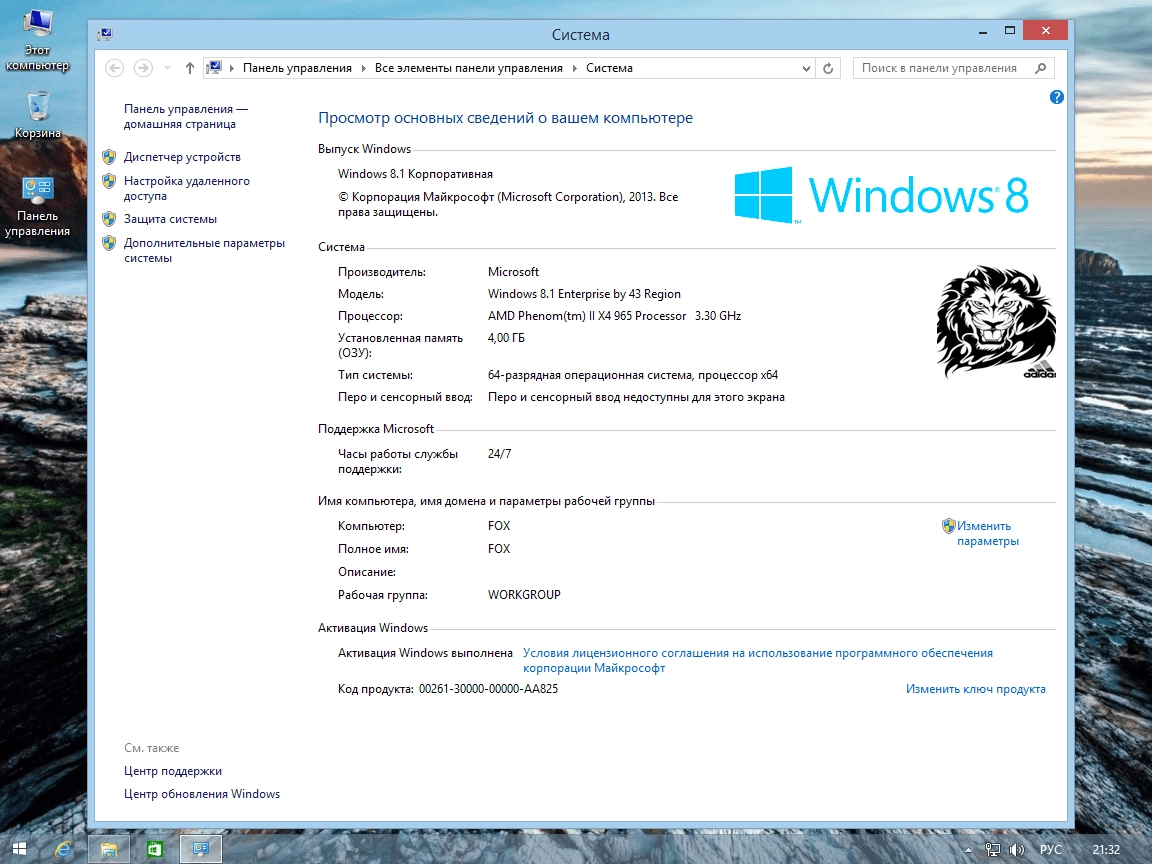Expand arrow after Панель управления breadcrumb
This screenshot has width=1152, height=864.
(363, 68)
